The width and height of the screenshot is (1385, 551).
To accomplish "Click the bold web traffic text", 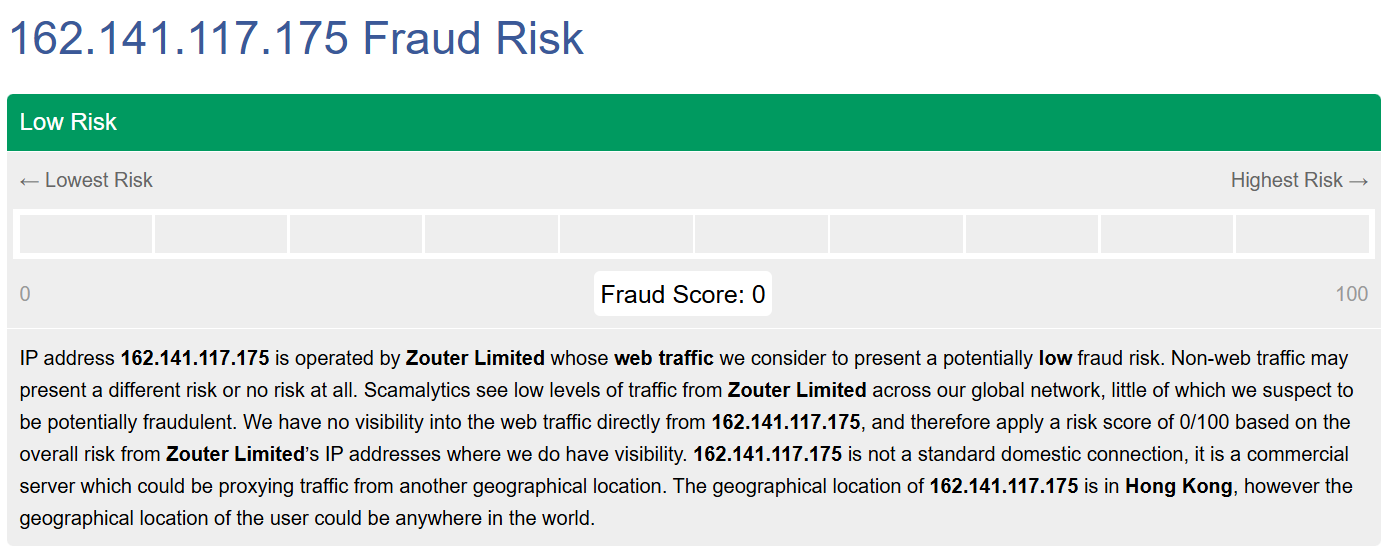I will (664, 358).
